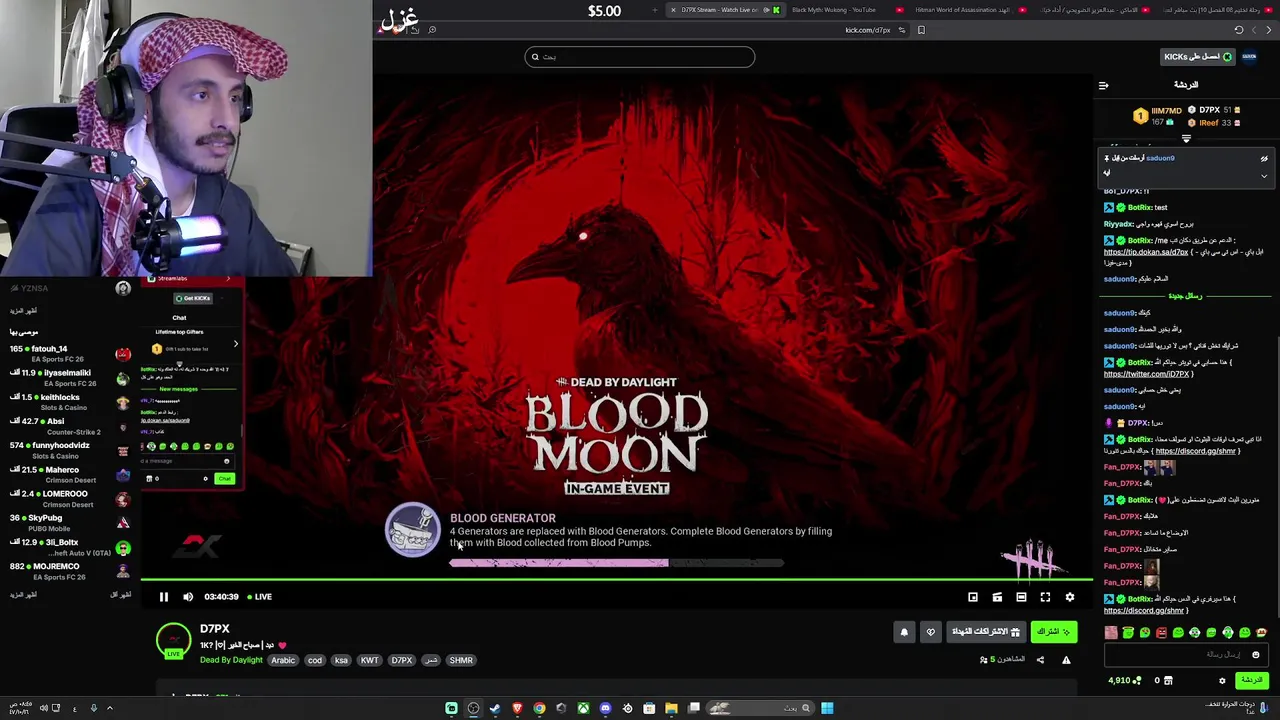Viewport: 1280px width, 720px height.
Task: Click the green subscribe button
Action: tap(1054, 632)
